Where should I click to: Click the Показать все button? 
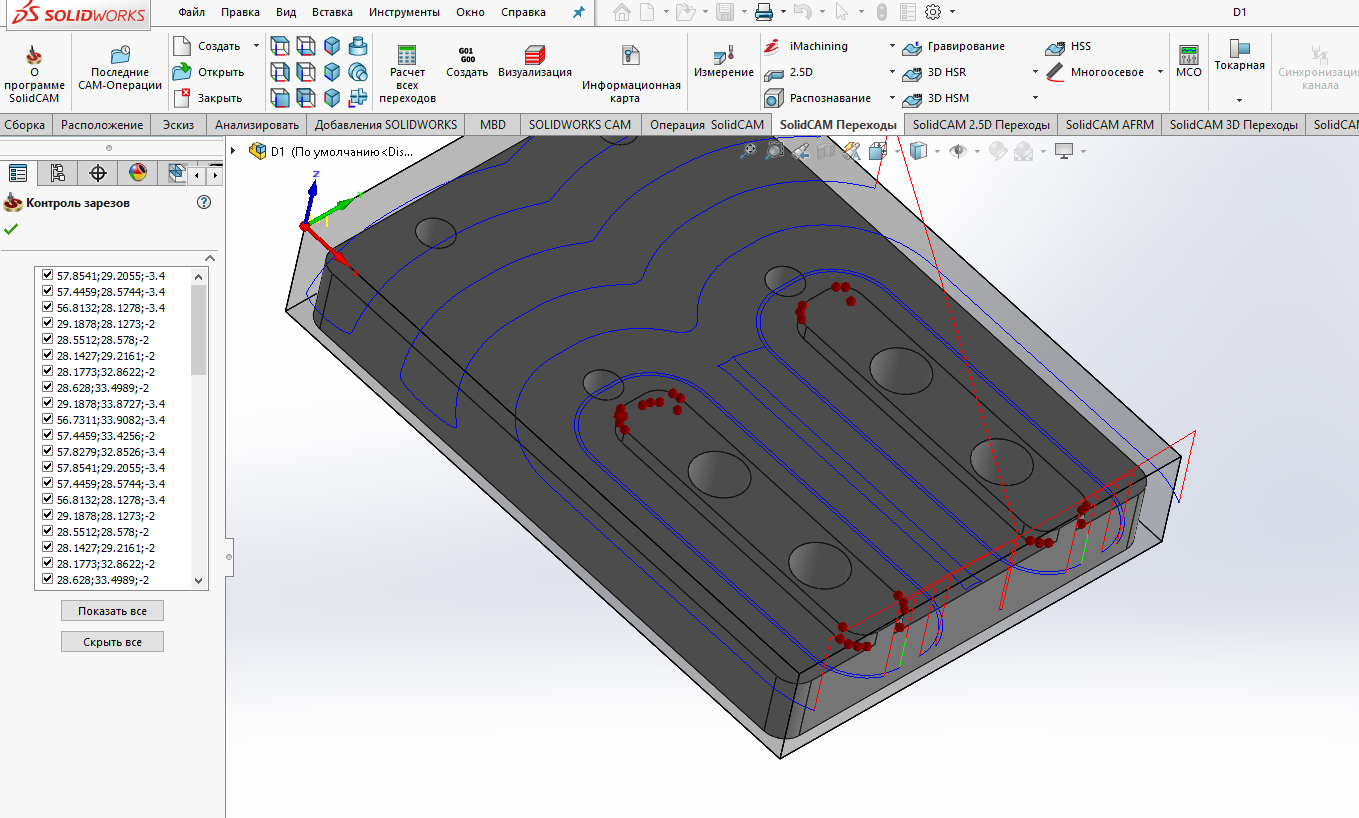coord(112,611)
